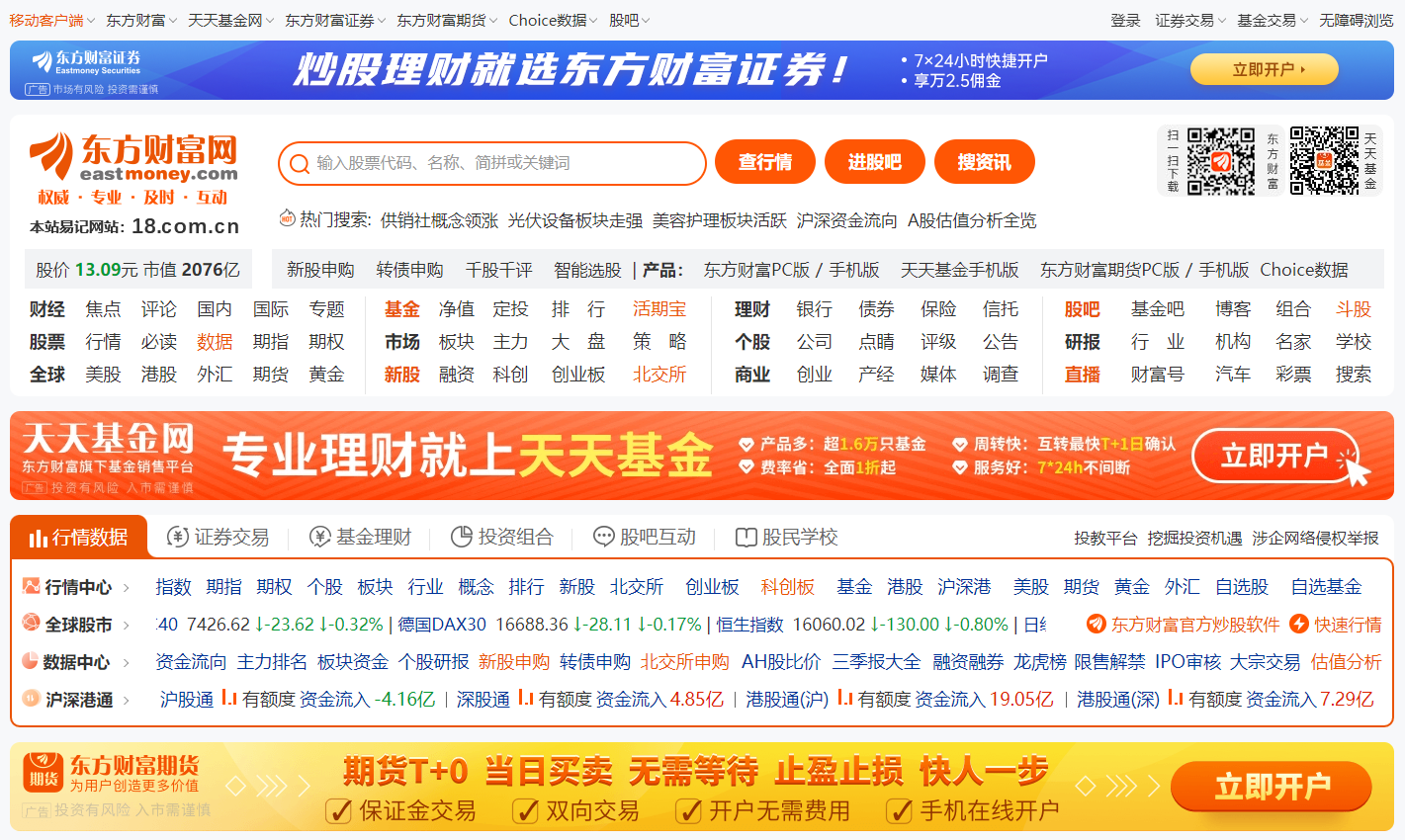Open hot search 光伏设备板块走强

[575, 220]
